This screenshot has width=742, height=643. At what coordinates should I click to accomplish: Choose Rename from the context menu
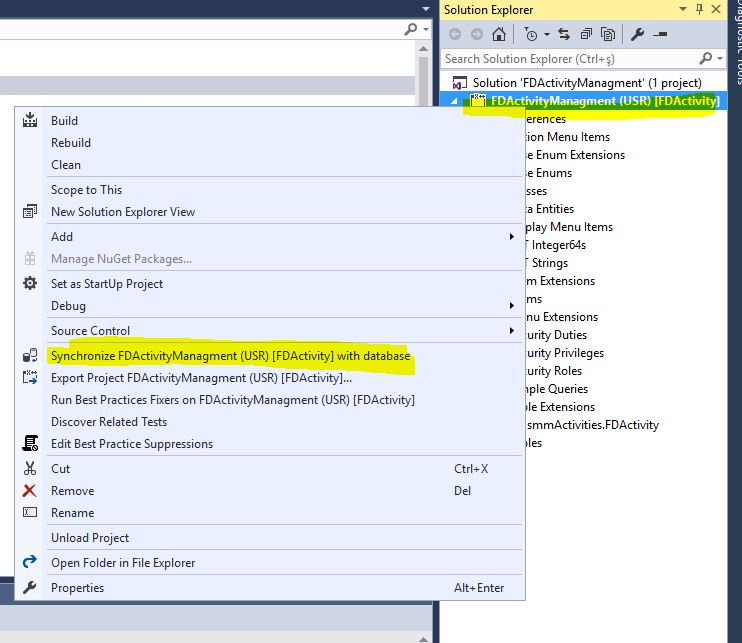(72, 512)
